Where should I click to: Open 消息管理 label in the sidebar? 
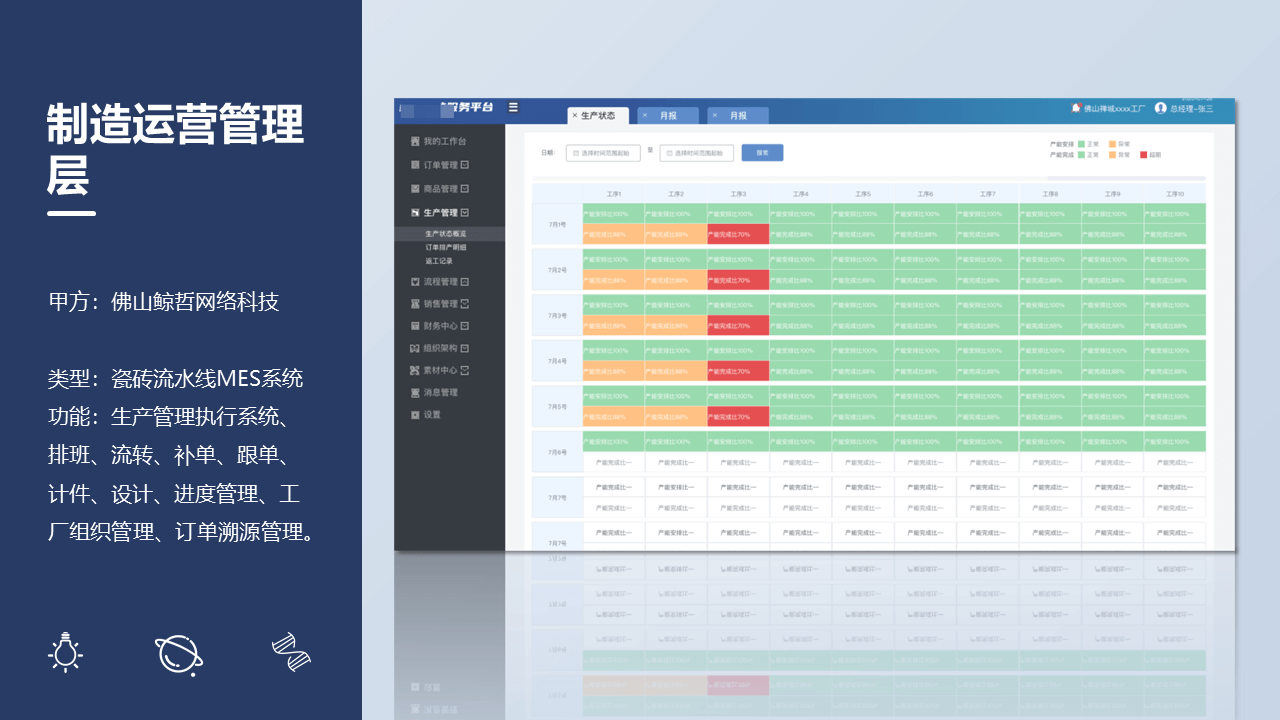tap(441, 393)
